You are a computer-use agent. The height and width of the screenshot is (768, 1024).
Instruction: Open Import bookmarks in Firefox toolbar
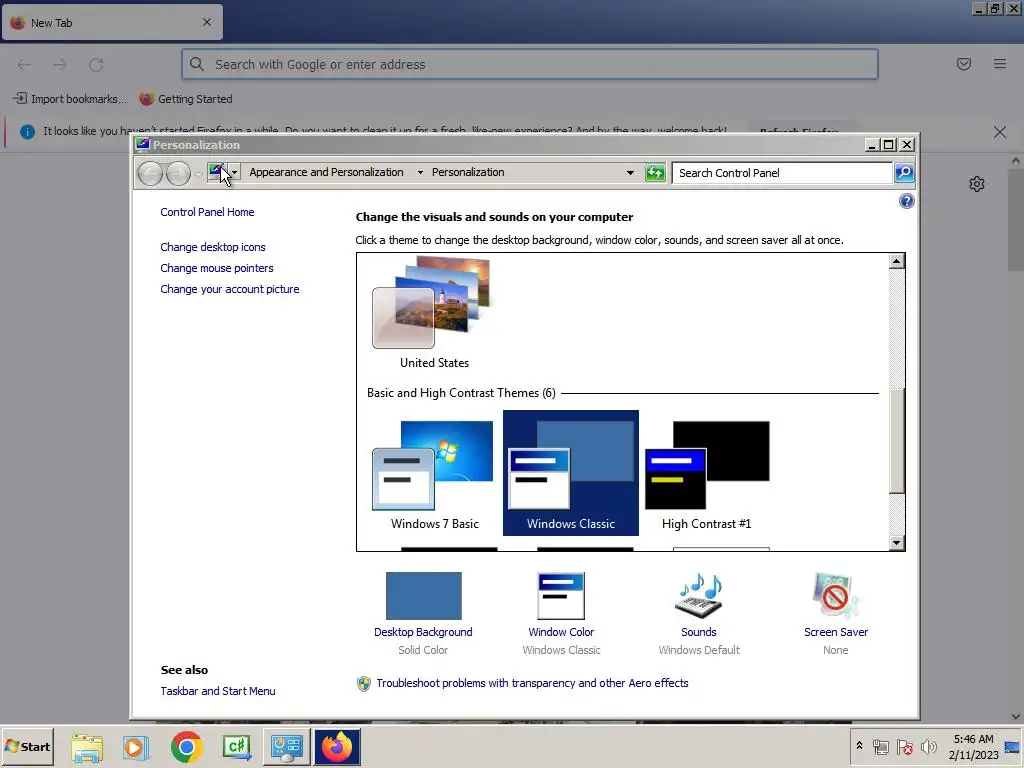point(70,99)
